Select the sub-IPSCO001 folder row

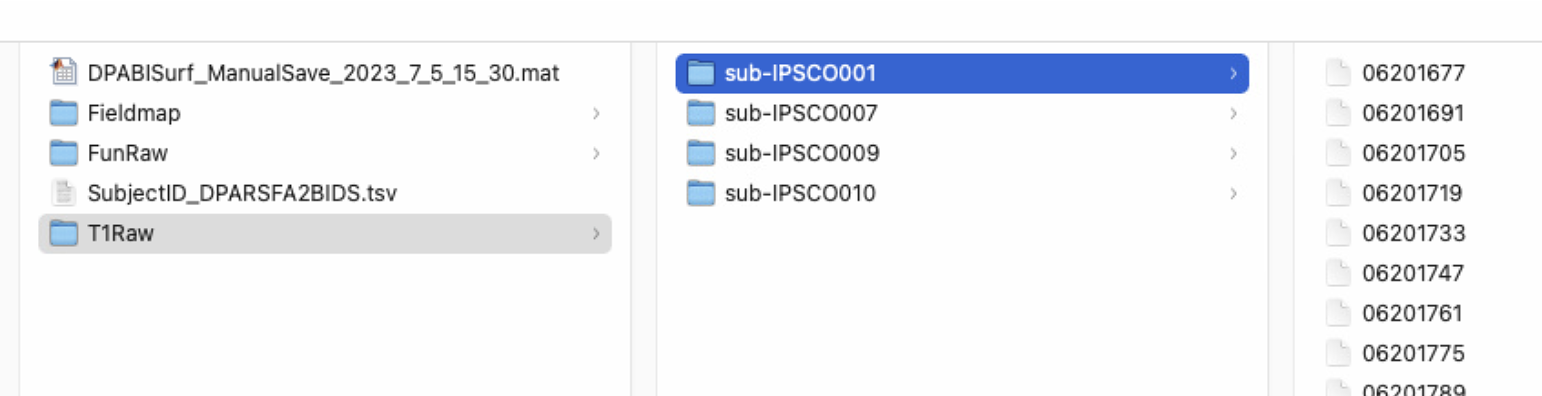click(x=962, y=73)
